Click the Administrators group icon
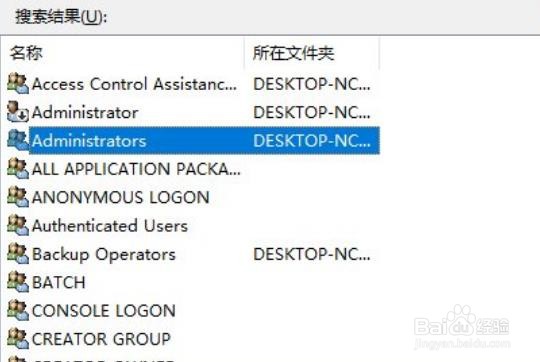The height and width of the screenshot is (362, 540). pos(18,140)
